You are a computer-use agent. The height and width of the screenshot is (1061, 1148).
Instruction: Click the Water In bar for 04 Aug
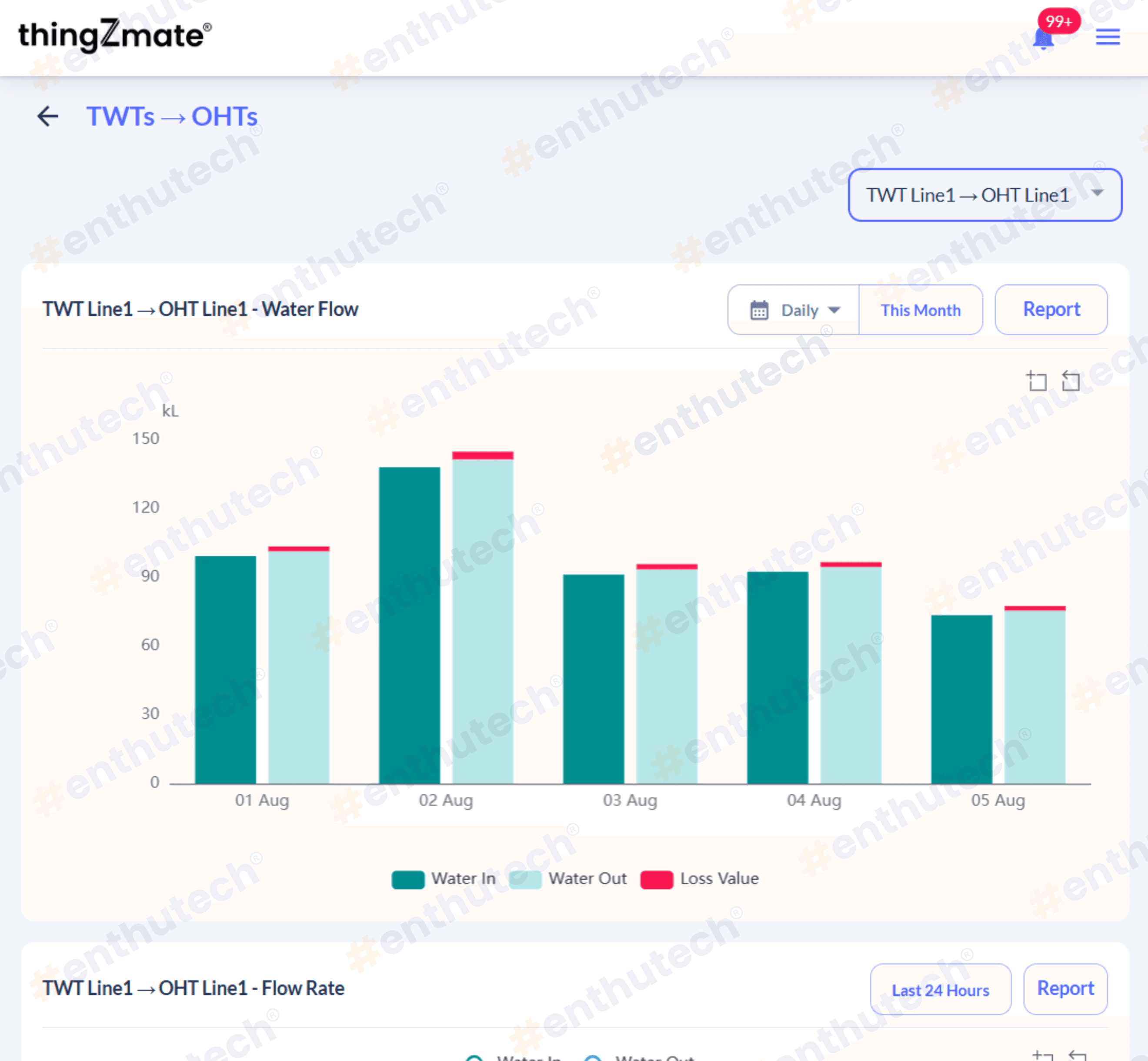778,678
